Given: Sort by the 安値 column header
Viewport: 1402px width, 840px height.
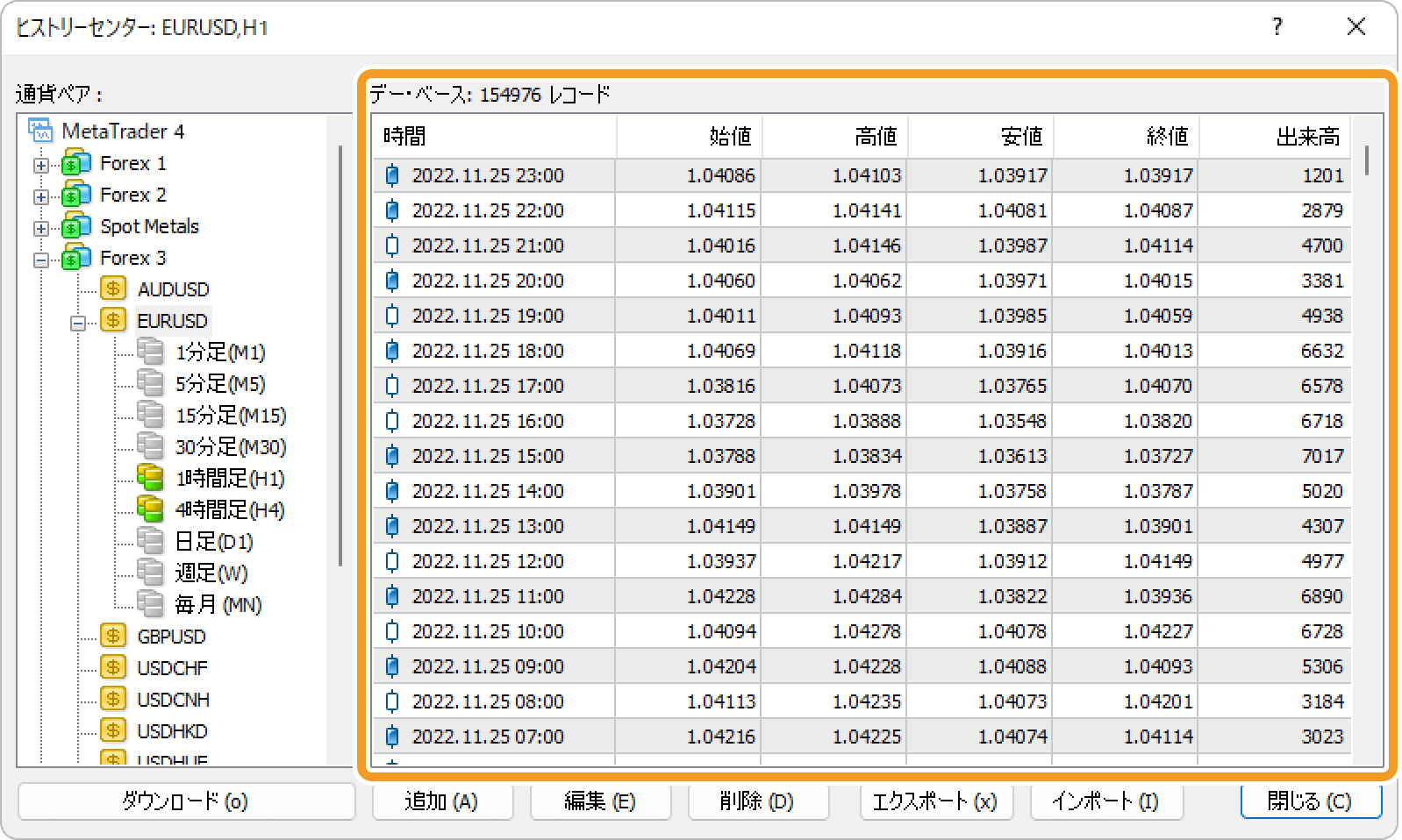Looking at the screenshot, I should 981,136.
